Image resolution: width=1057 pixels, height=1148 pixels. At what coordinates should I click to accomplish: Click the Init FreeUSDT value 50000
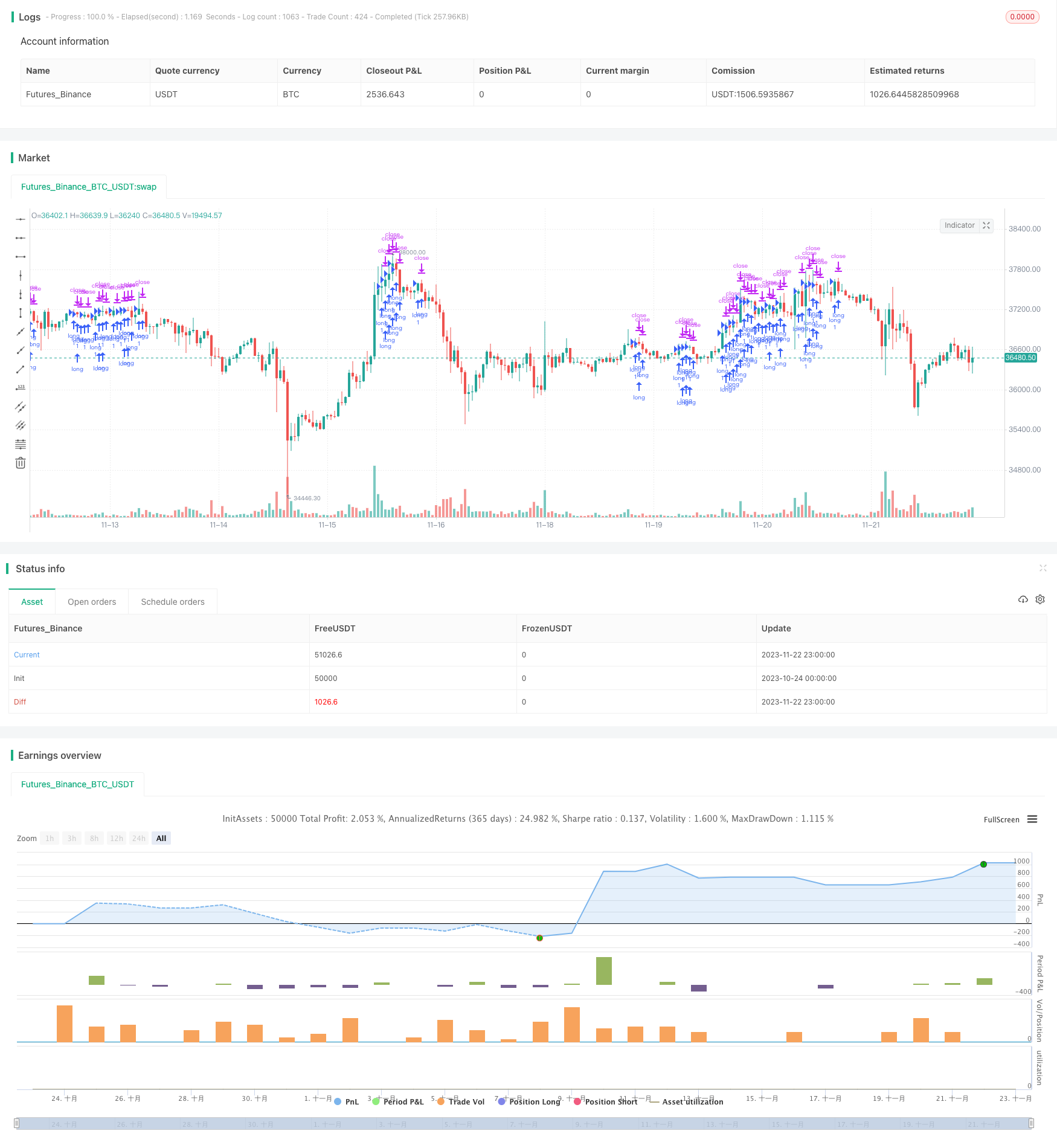click(x=326, y=679)
